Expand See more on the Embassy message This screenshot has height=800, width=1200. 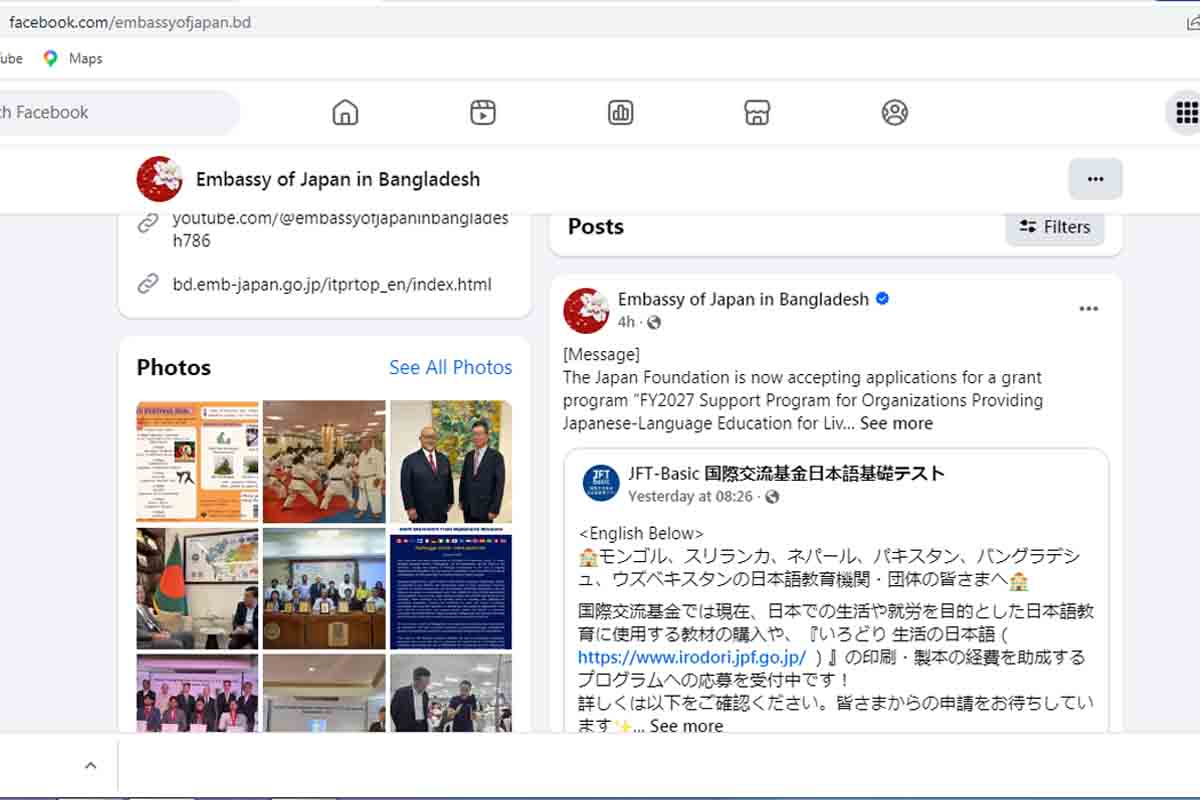(x=896, y=423)
